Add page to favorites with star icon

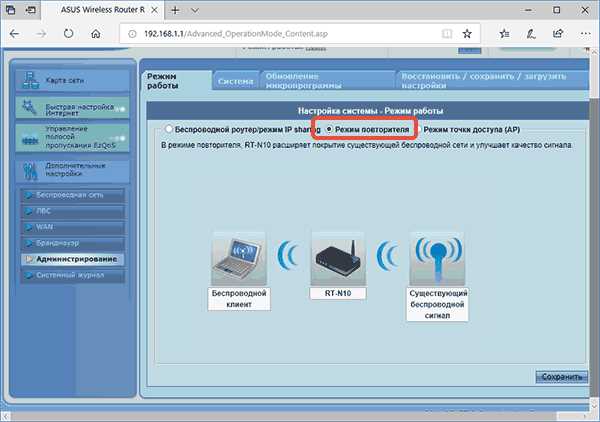(467, 34)
